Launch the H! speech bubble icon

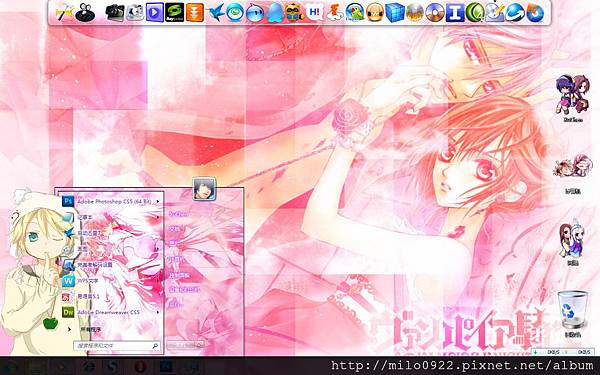coord(315,13)
